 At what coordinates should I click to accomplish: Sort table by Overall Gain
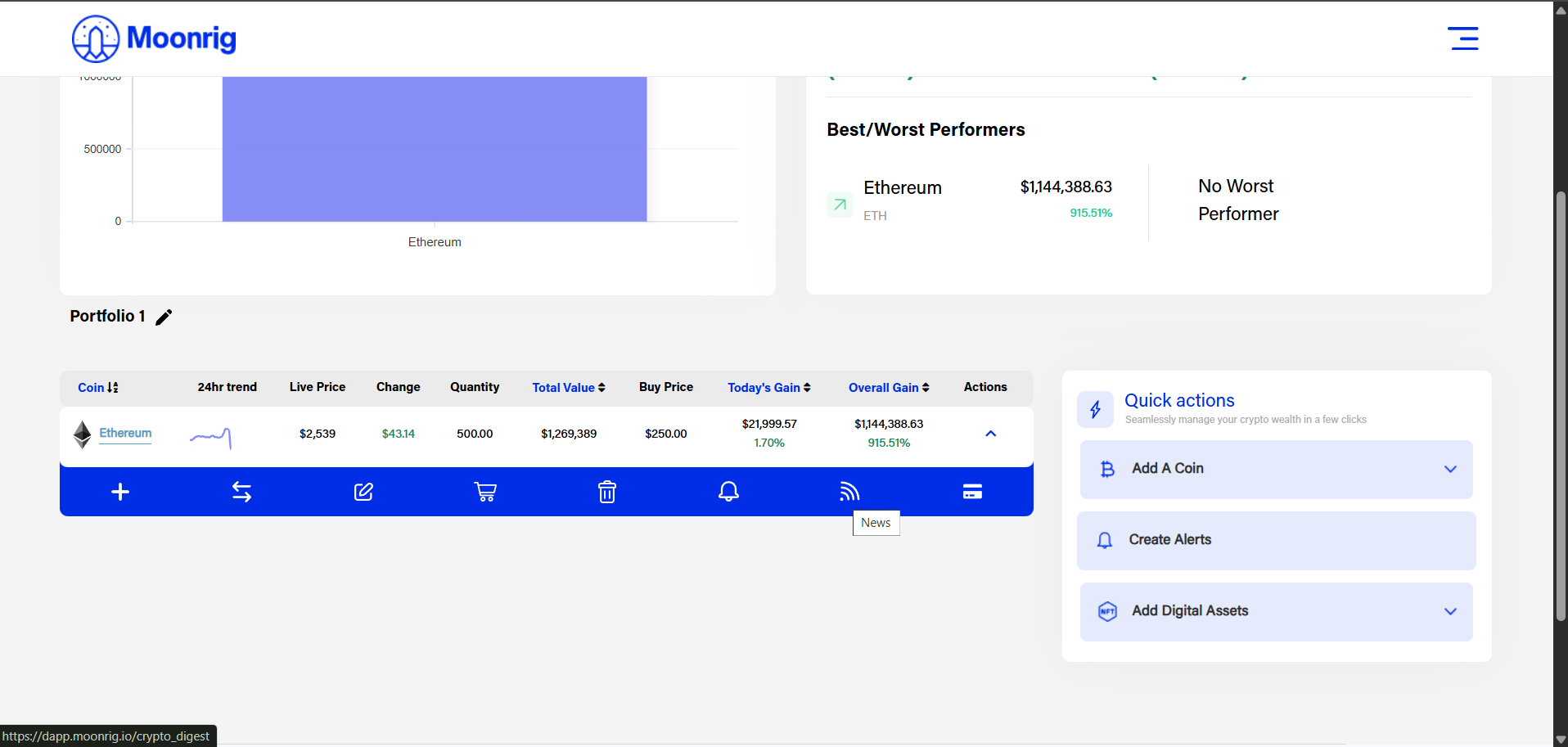click(x=889, y=388)
